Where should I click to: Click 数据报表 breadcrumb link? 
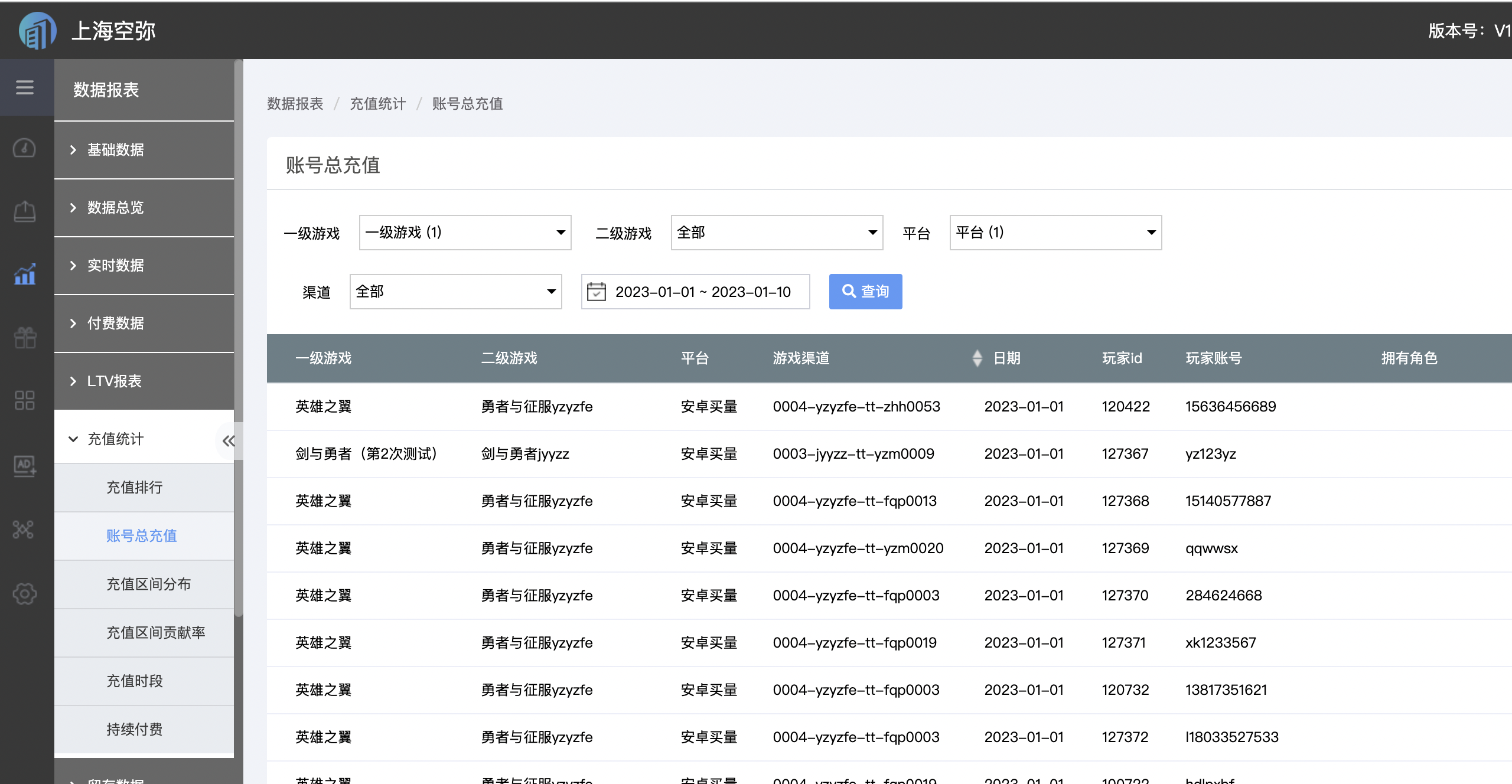tap(295, 104)
